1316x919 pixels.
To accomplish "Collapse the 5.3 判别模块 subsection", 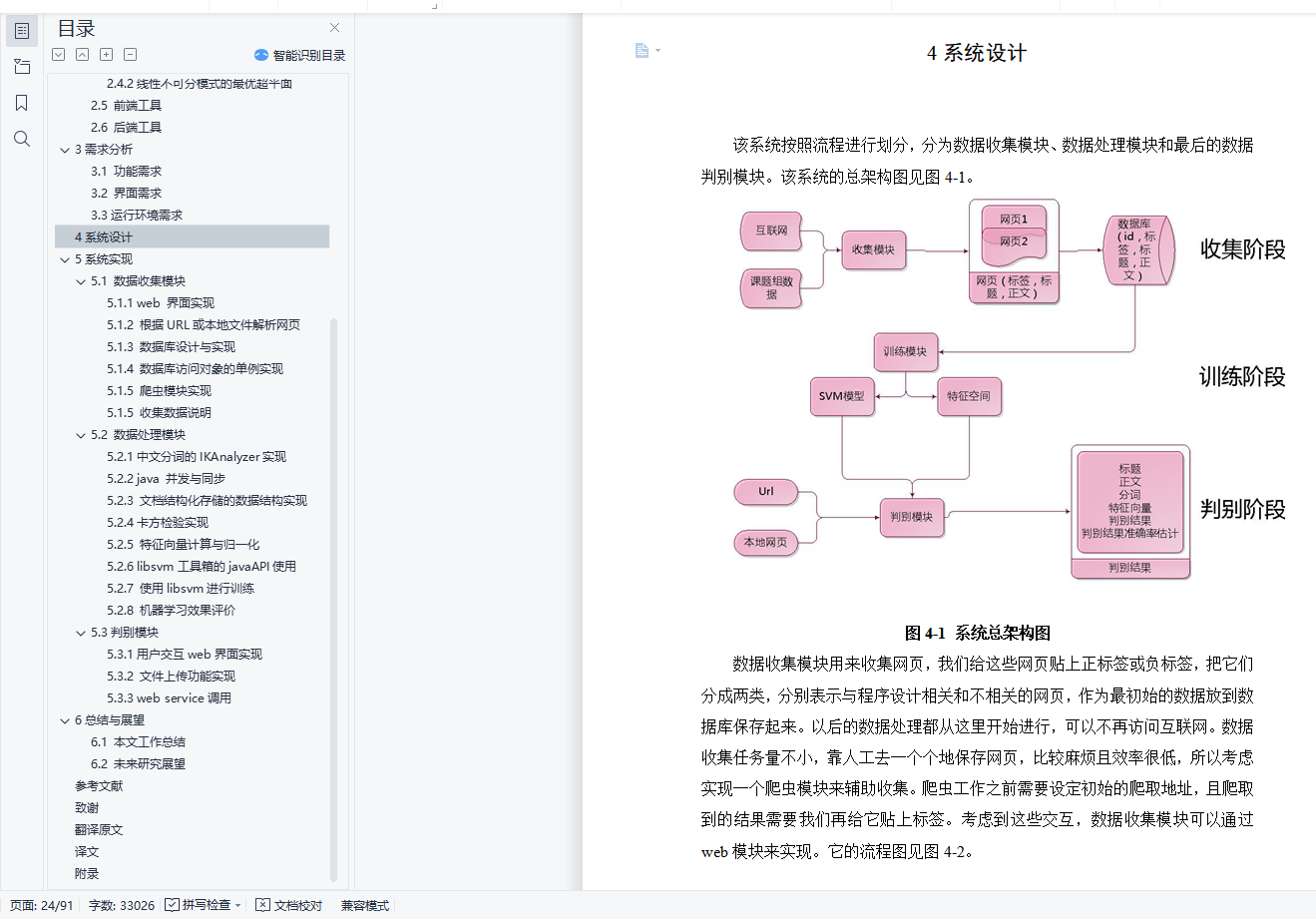I will [81, 633].
